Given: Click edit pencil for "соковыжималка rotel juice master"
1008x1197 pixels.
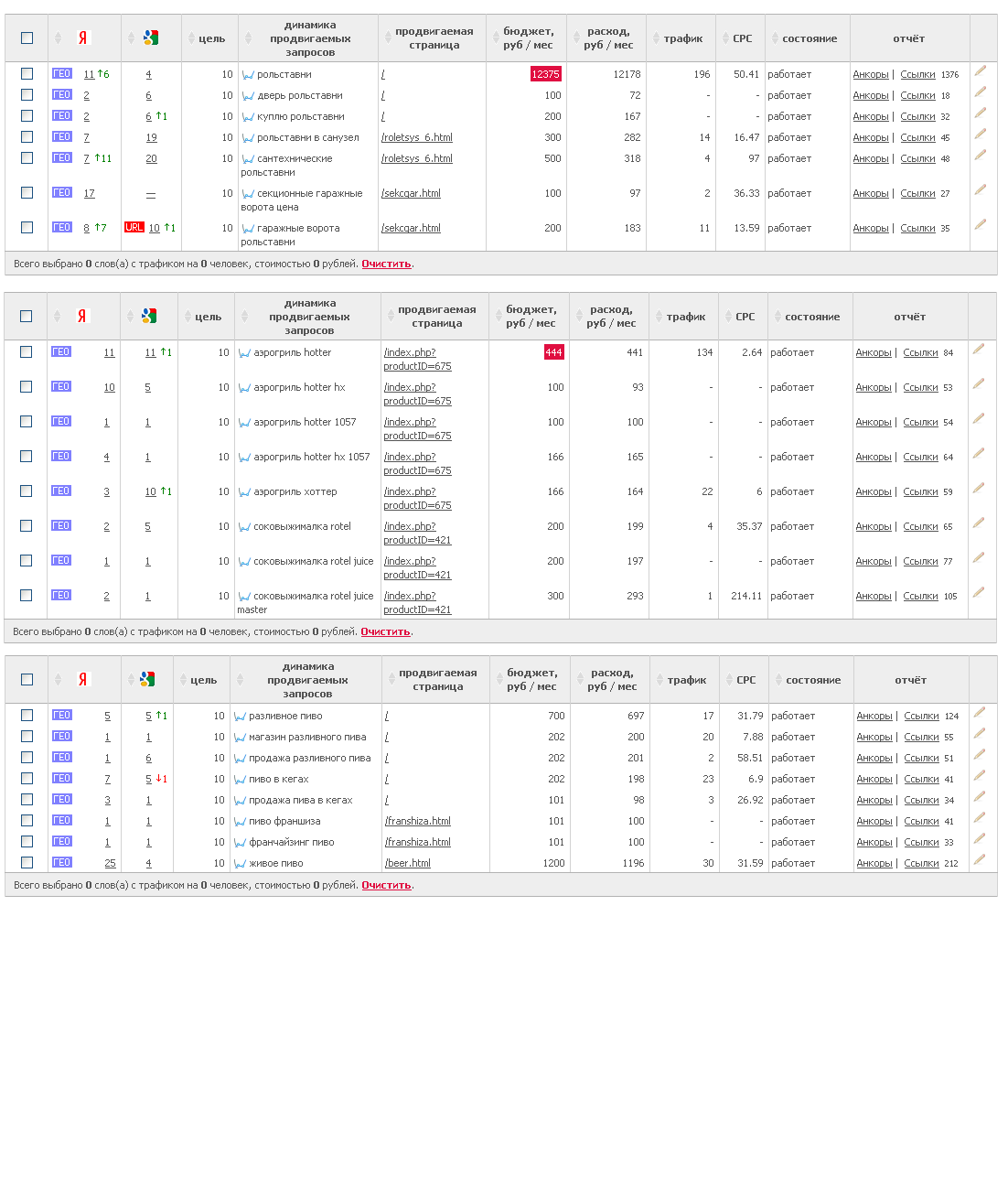Looking at the screenshot, I should (x=979, y=592).
